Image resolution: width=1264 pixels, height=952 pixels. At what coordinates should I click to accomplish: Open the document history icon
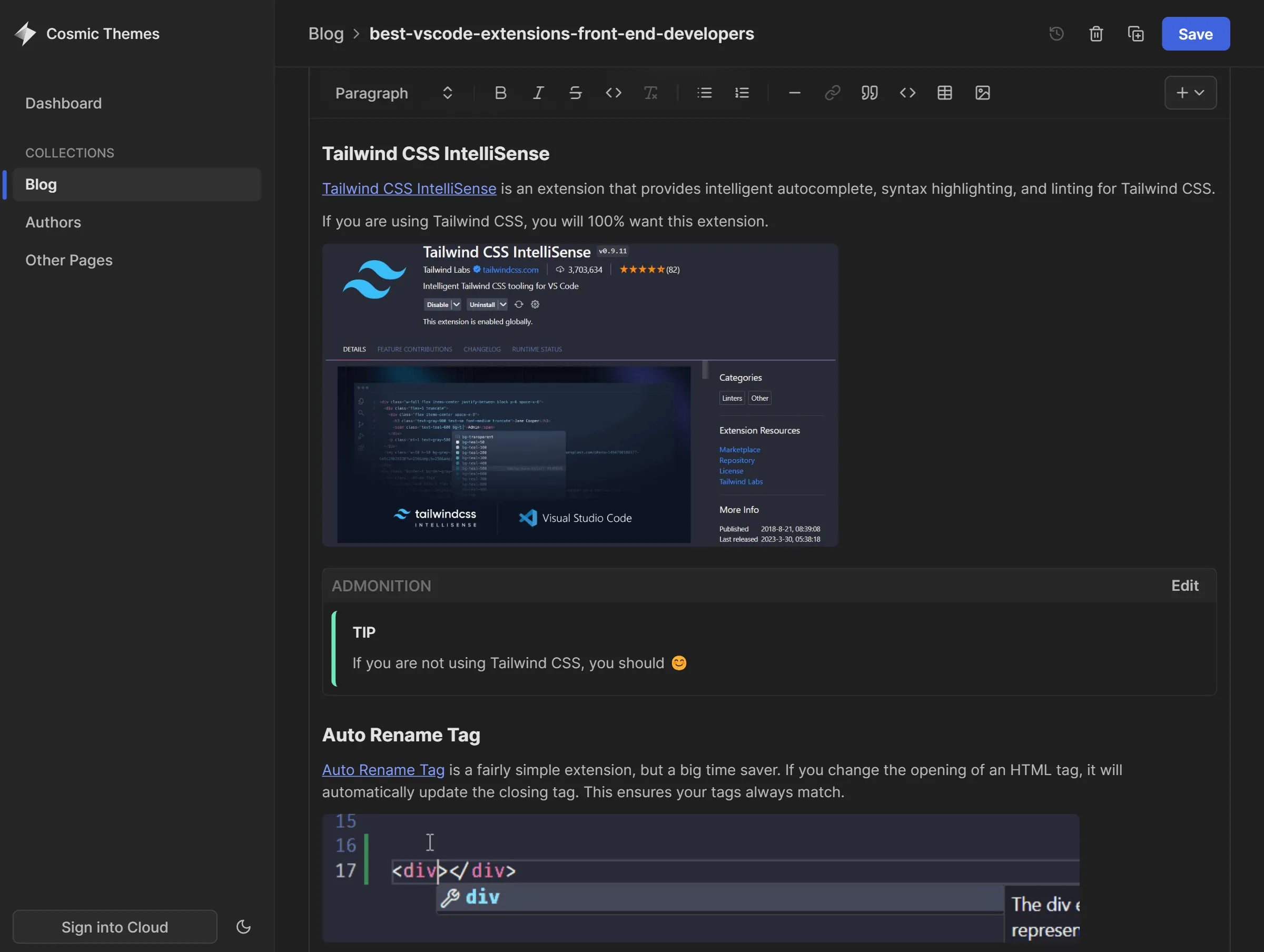[x=1056, y=34]
